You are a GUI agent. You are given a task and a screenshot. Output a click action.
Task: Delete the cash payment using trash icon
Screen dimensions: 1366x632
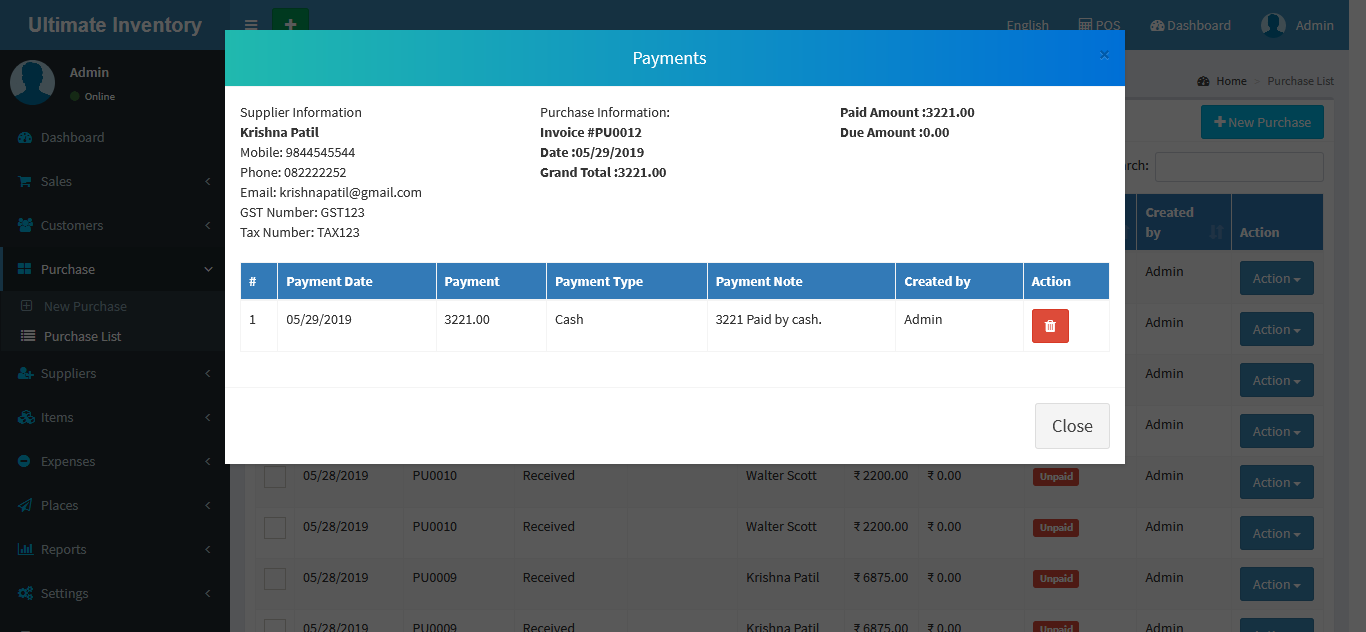click(1050, 326)
